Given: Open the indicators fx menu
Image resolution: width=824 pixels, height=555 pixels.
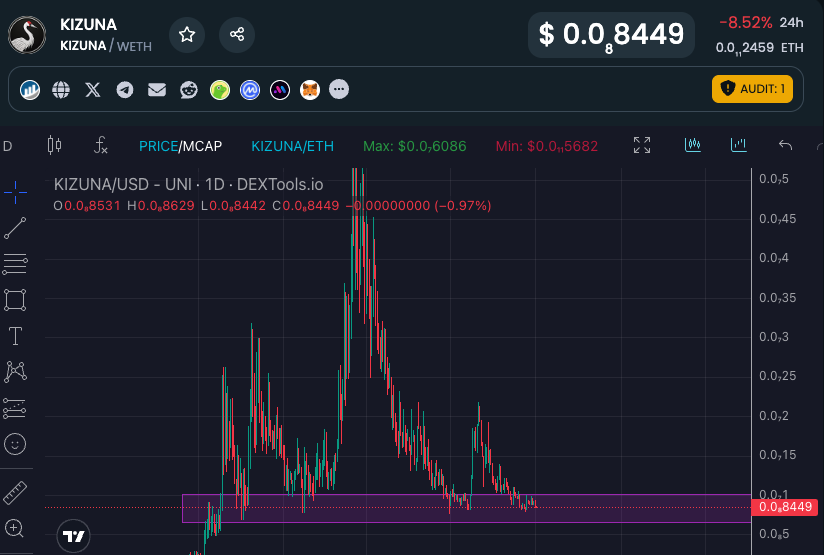Looking at the screenshot, I should pos(100,145).
